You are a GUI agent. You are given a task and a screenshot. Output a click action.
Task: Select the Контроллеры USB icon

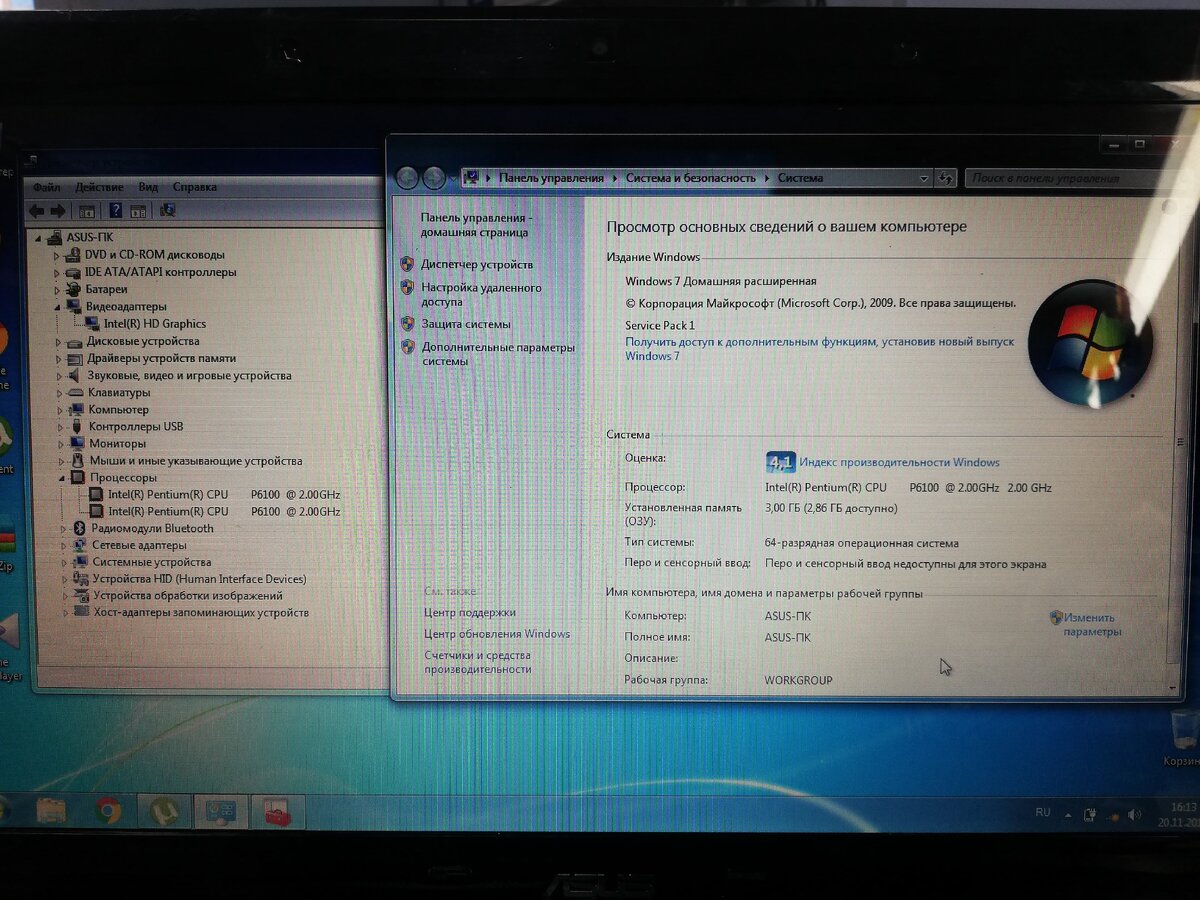pos(78,427)
